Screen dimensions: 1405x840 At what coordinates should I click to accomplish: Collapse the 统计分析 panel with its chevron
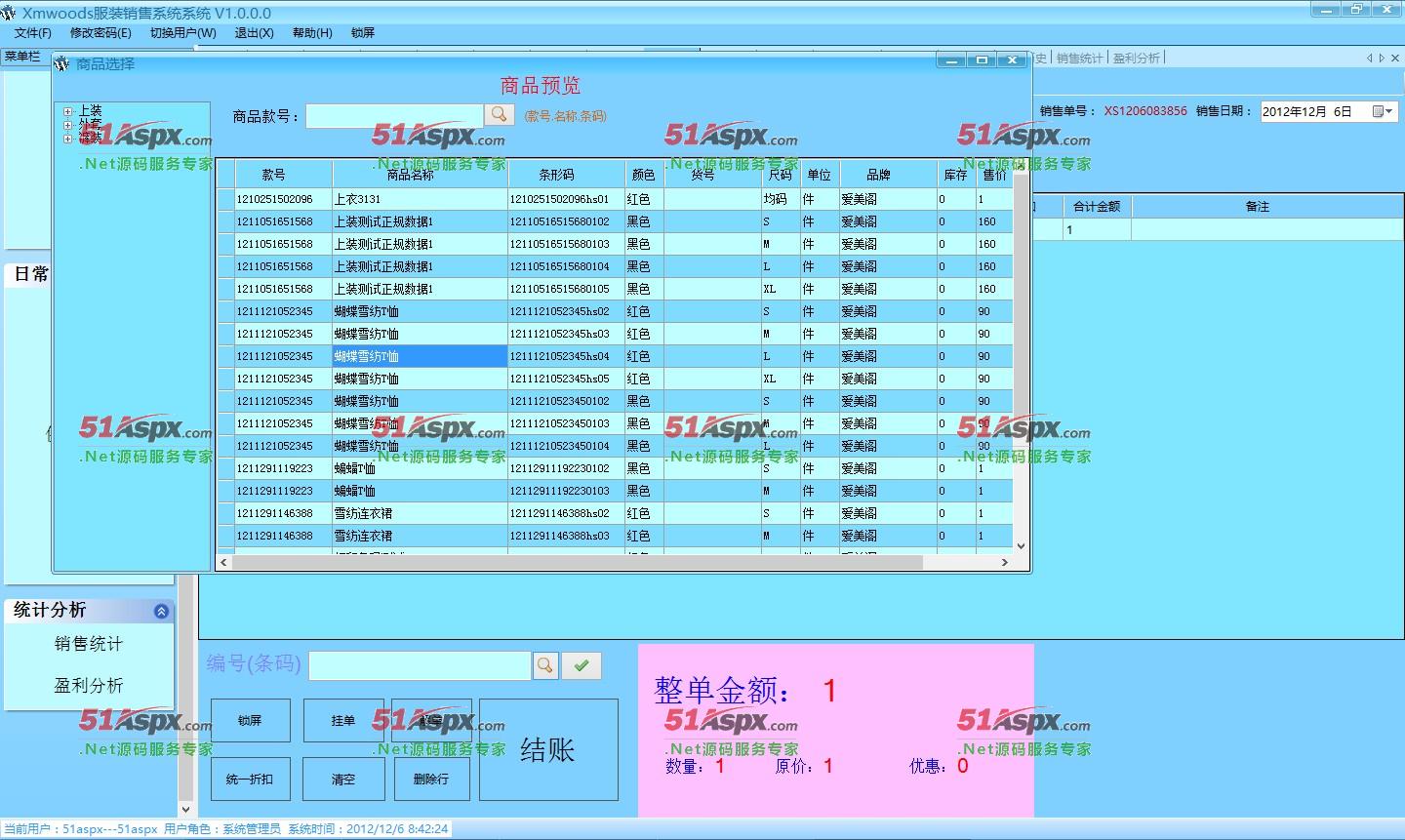click(162, 611)
